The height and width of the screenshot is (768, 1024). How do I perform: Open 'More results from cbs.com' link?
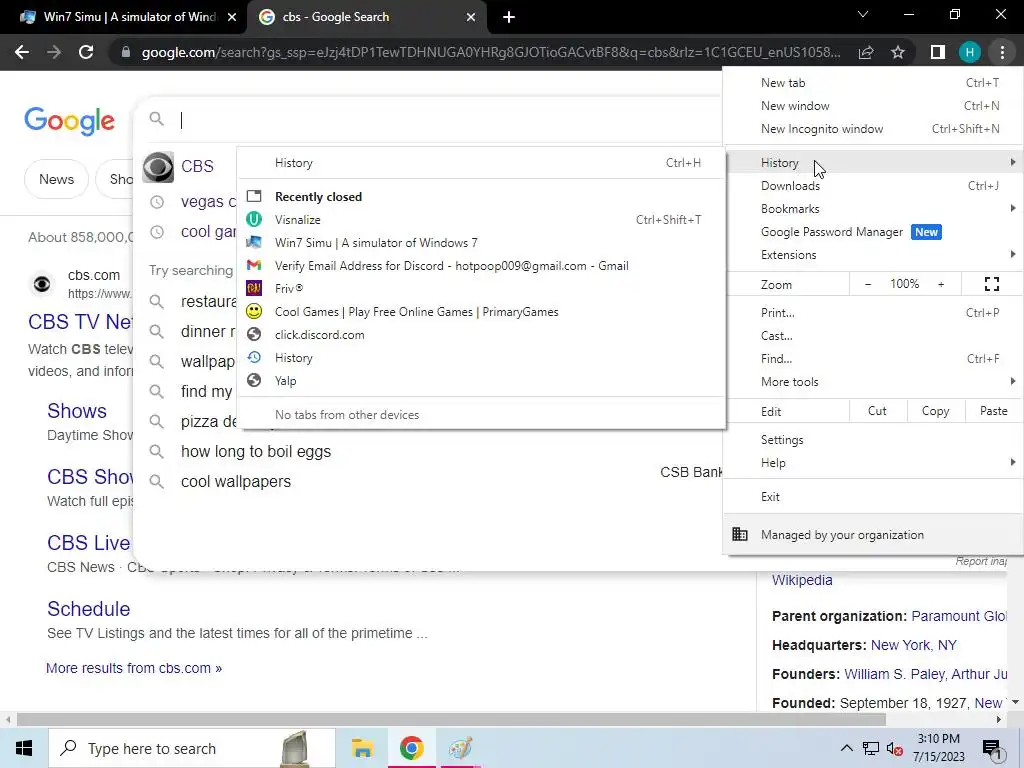(134, 668)
